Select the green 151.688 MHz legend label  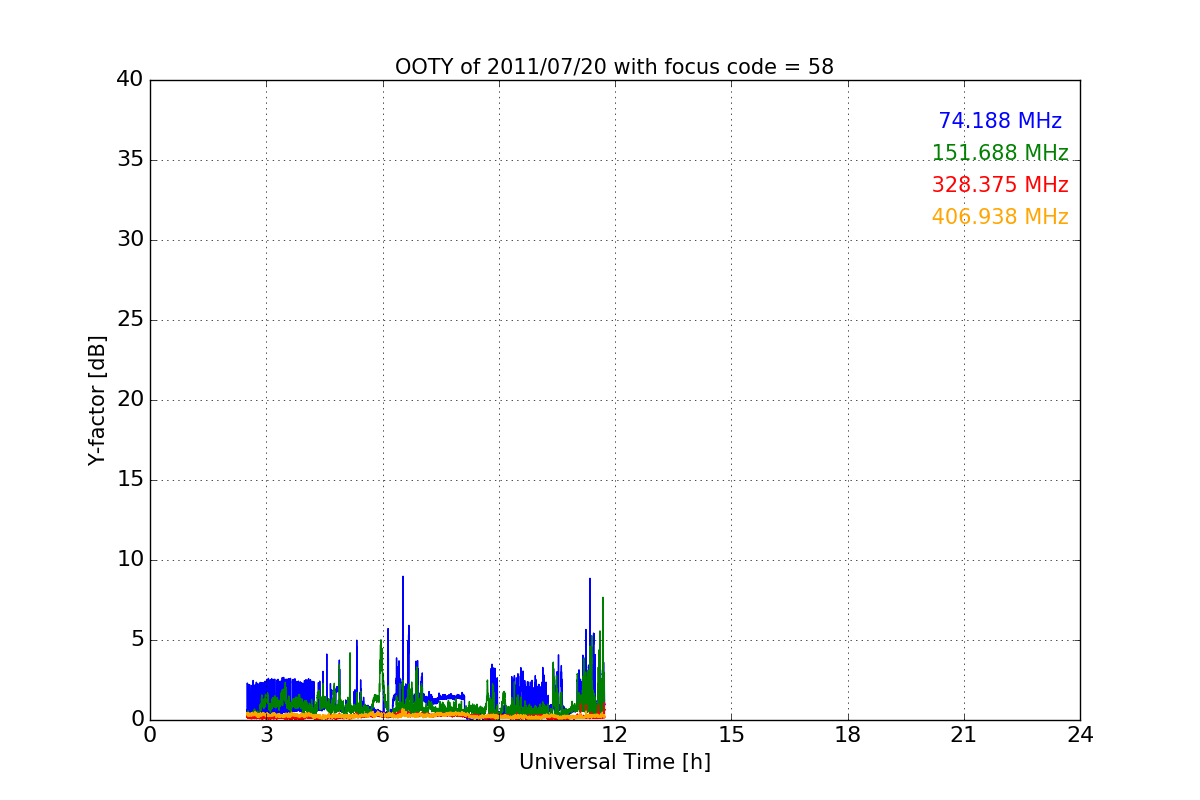coord(1000,153)
